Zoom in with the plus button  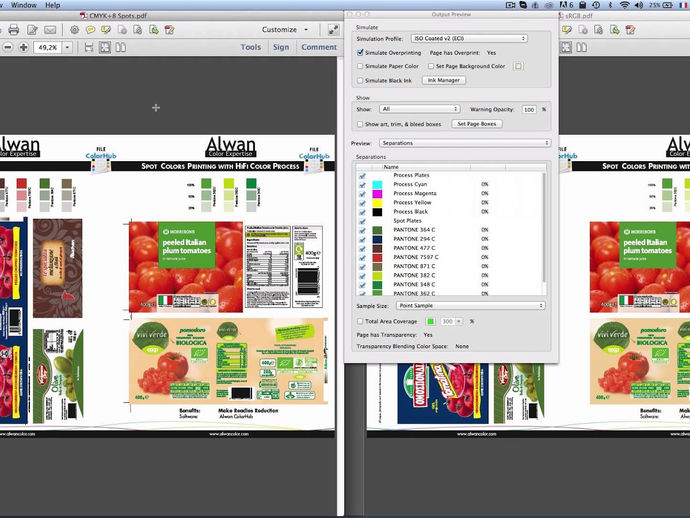coord(24,47)
